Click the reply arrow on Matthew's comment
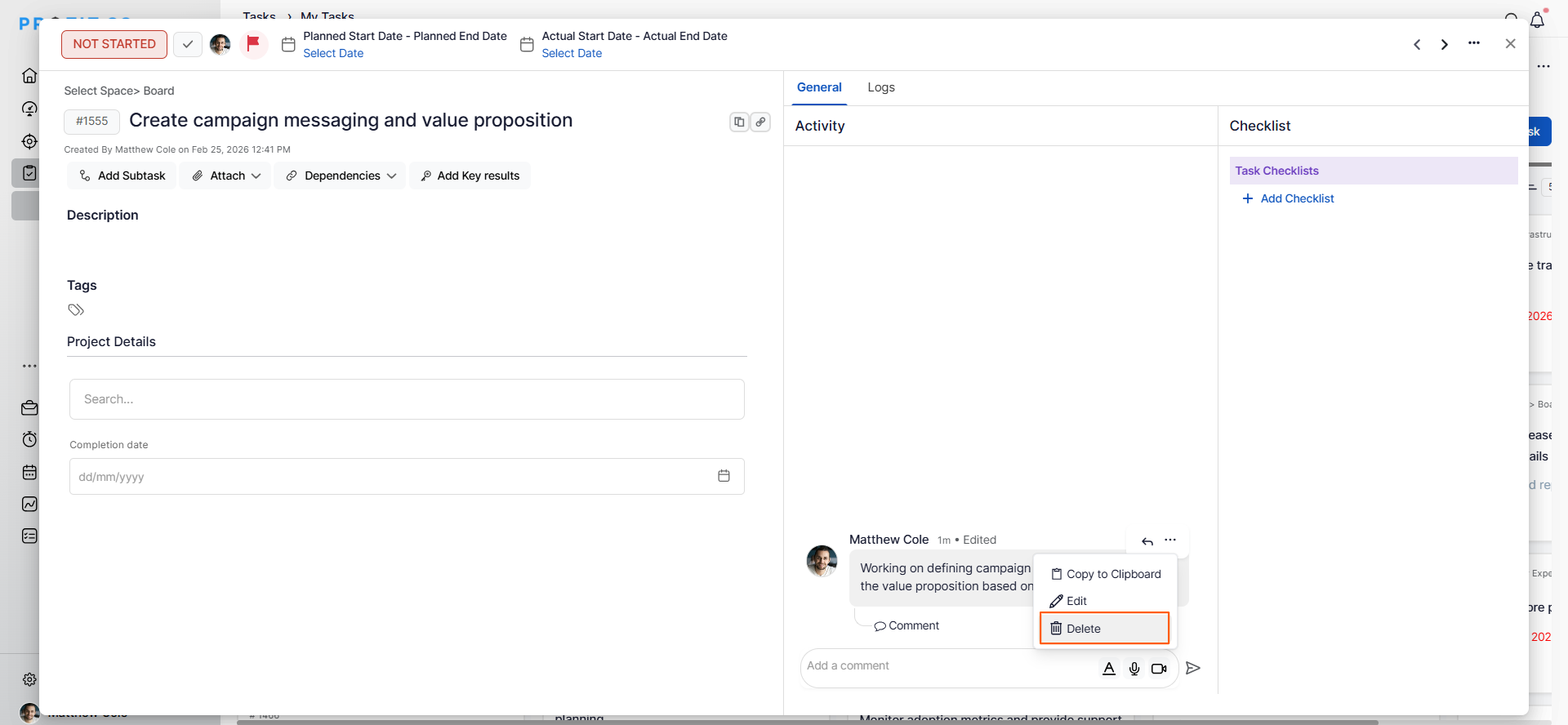 point(1147,540)
